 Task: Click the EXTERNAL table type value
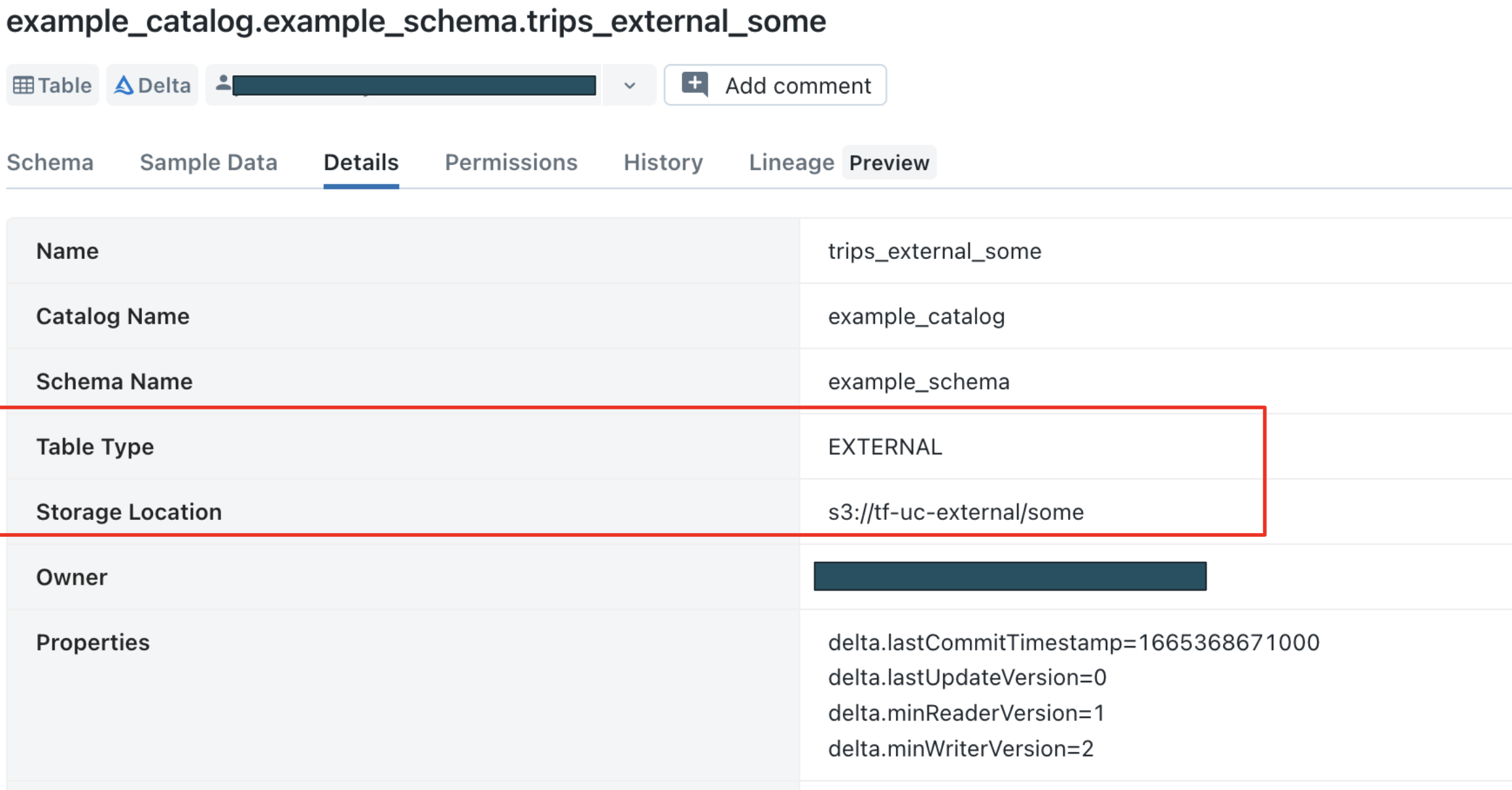(885, 447)
